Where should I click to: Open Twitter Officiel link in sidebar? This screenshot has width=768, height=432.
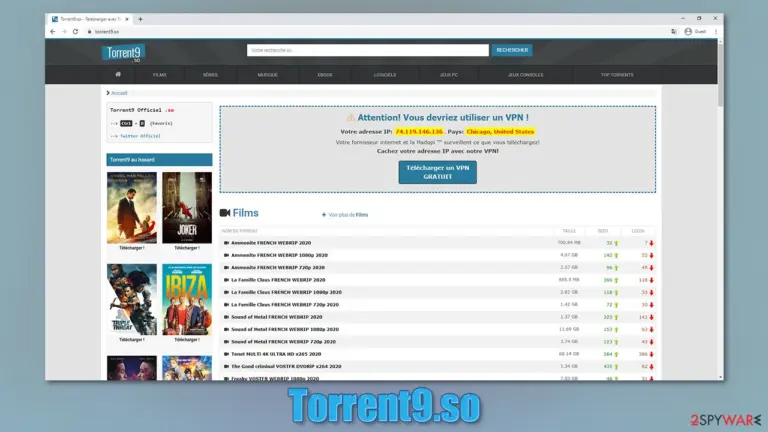140,136
